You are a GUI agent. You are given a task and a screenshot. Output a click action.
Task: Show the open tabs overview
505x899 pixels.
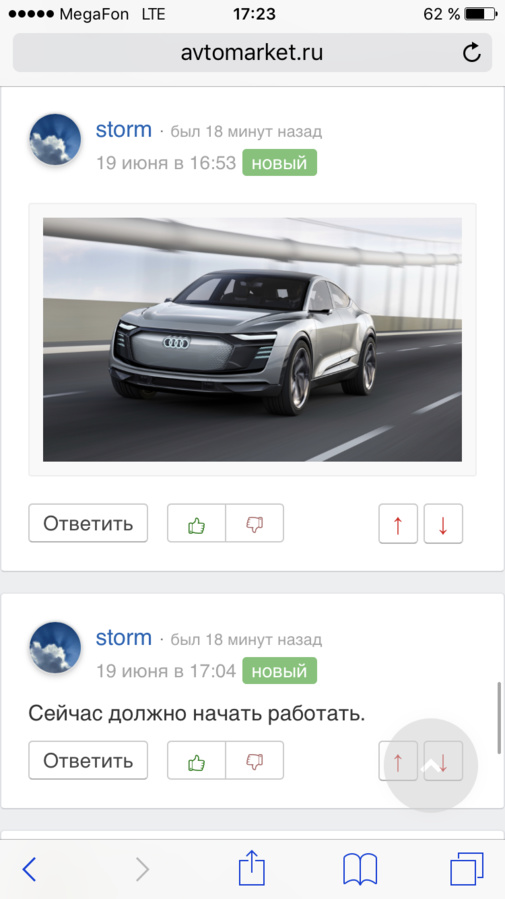click(466, 869)
